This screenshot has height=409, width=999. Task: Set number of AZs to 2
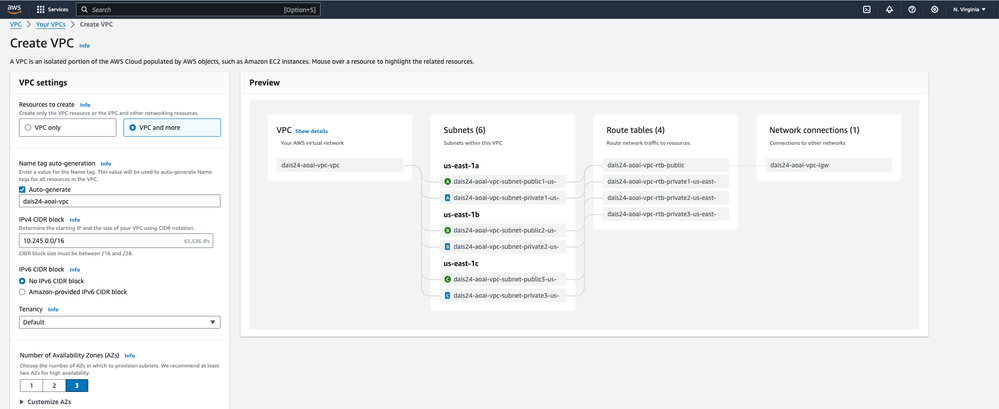(54, 385)
